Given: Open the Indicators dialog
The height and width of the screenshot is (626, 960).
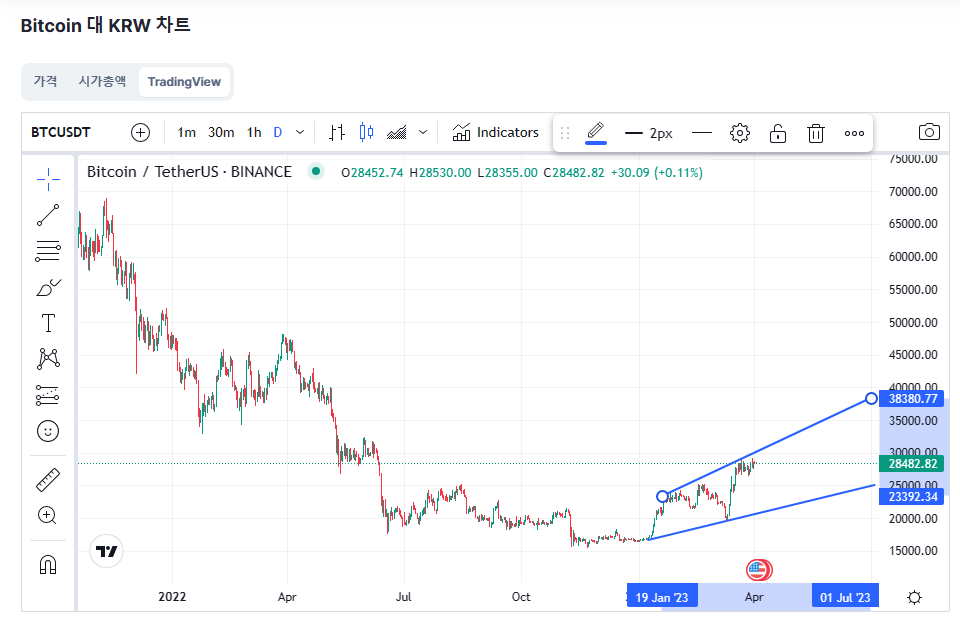Looking at the screenshot, I should [x=495, y=132].
